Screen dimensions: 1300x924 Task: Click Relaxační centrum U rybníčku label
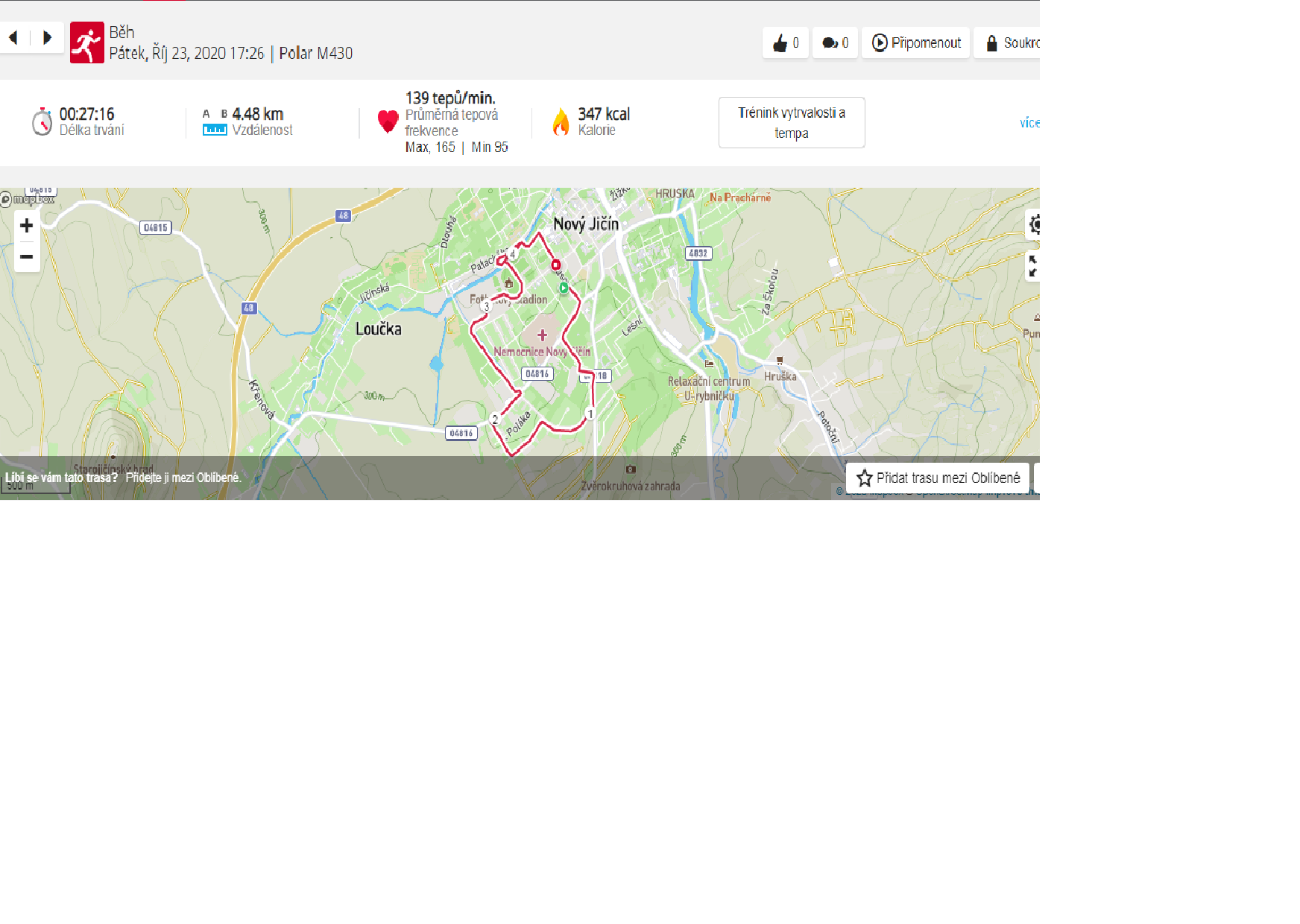709,388
